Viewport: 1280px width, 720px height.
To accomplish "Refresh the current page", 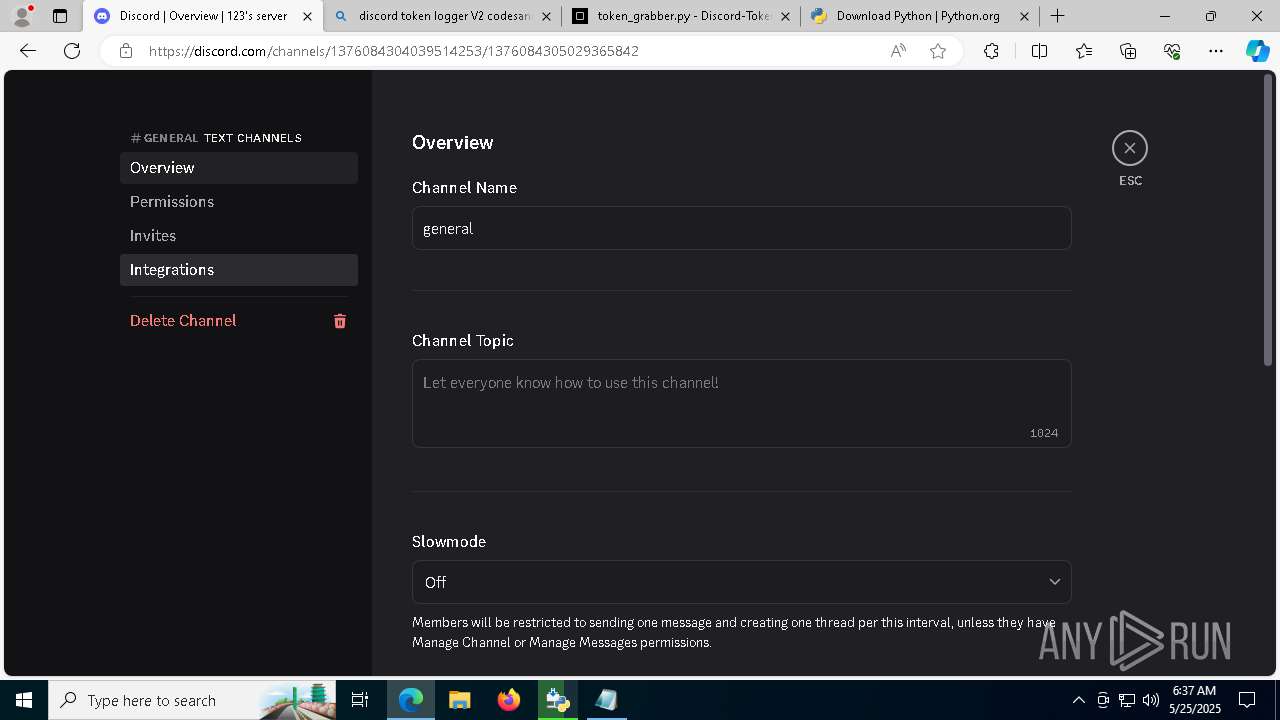I will pyautogui.click(x=72, y=51).
